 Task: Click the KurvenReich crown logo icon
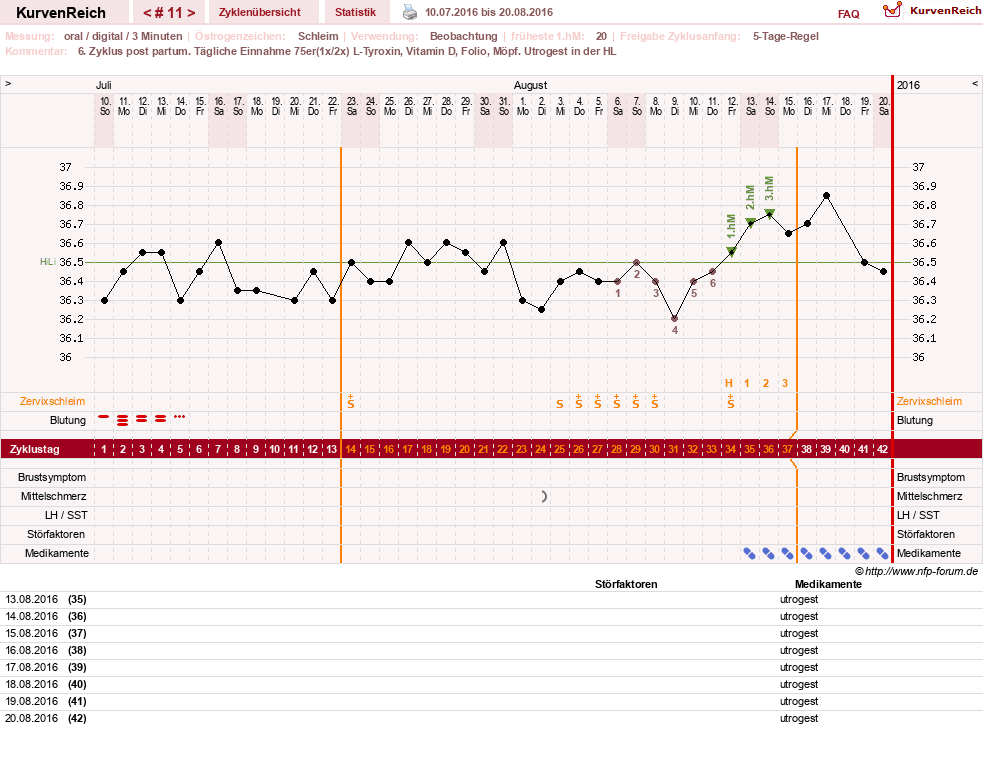click(x=892, y=10)
